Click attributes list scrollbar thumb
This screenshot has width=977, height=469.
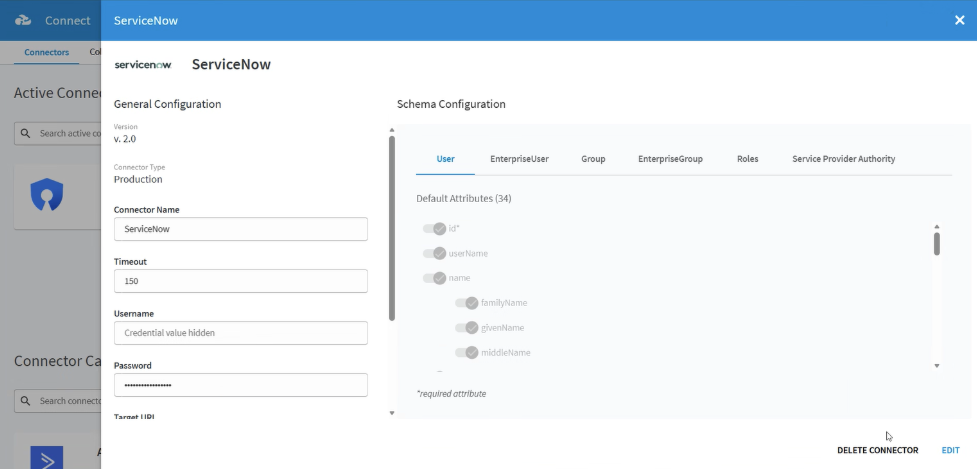[x=936, y=244]
